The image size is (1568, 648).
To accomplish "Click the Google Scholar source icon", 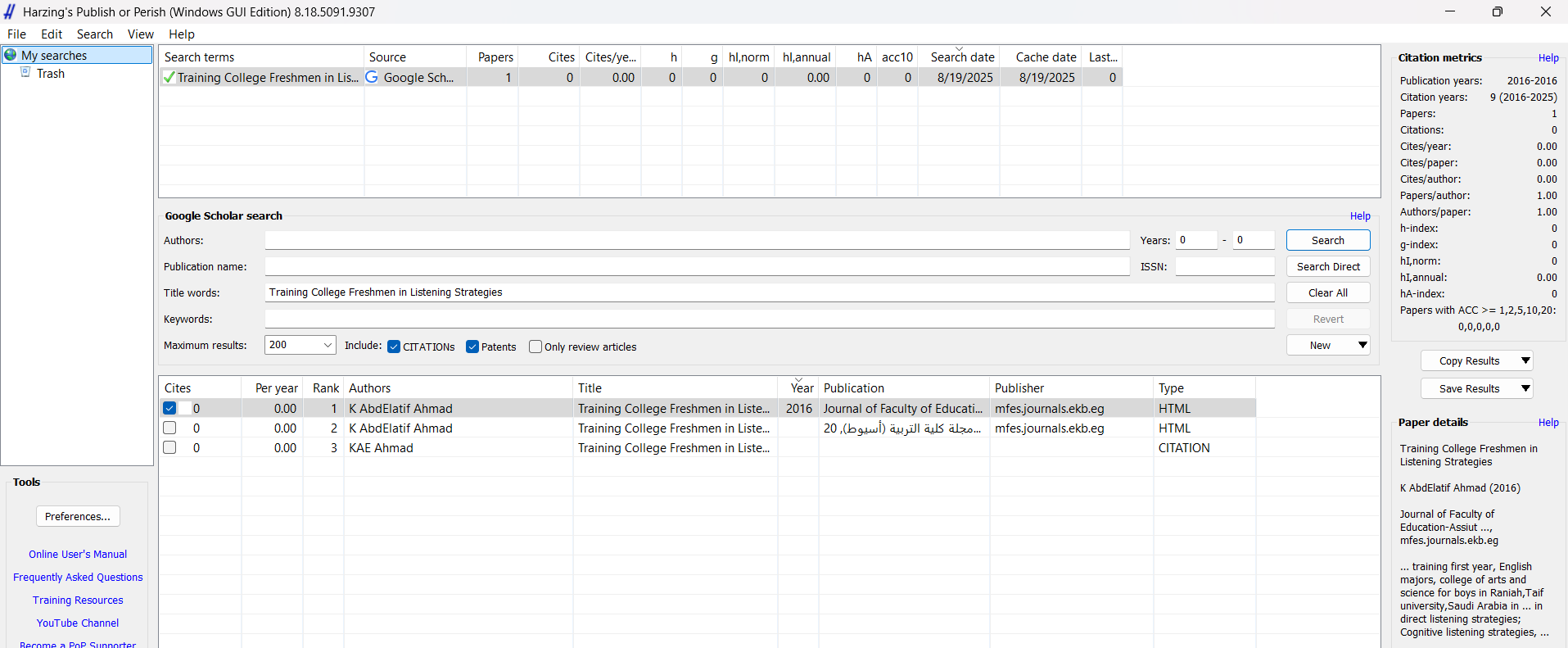I will [x=372, y=77].
